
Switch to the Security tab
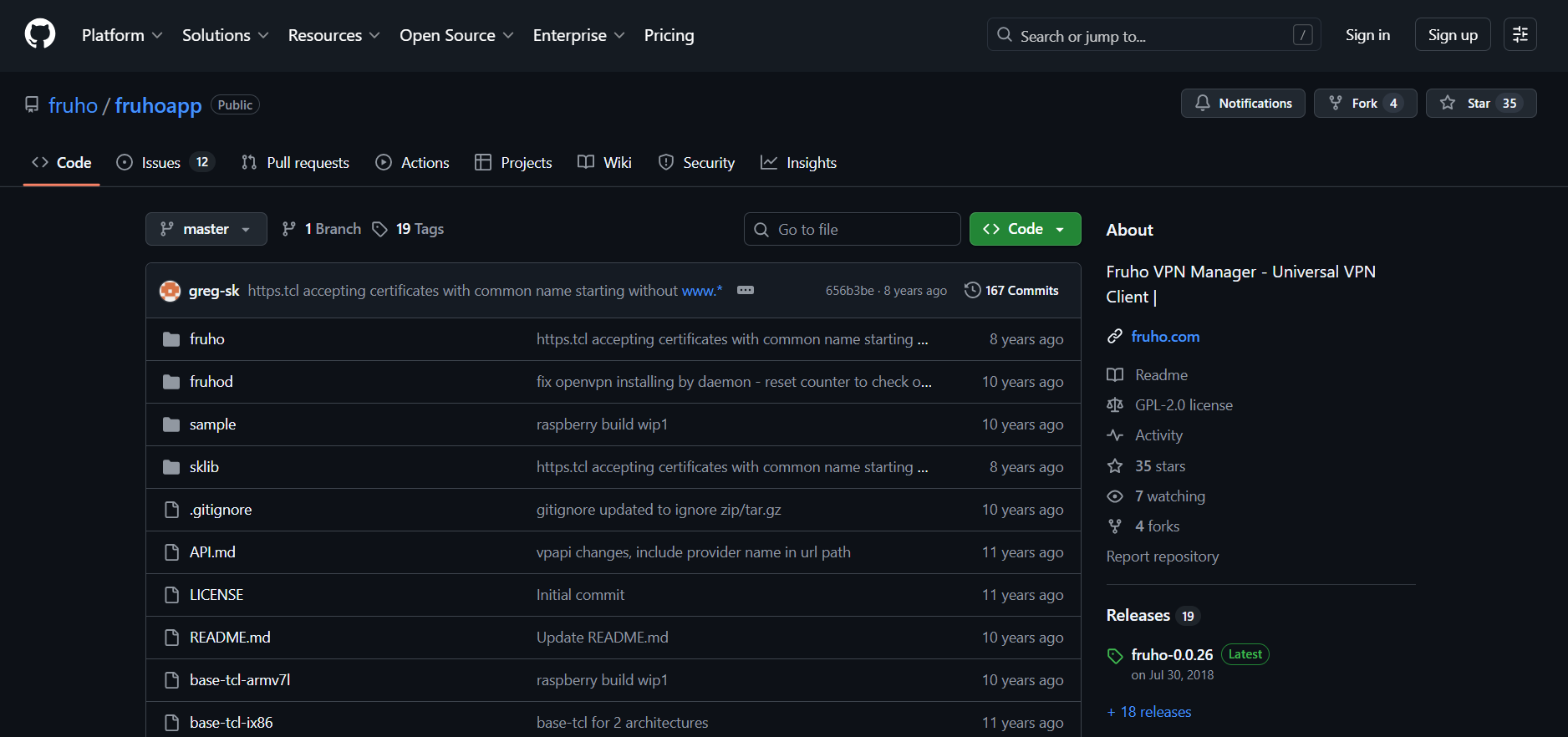point(697,162)
